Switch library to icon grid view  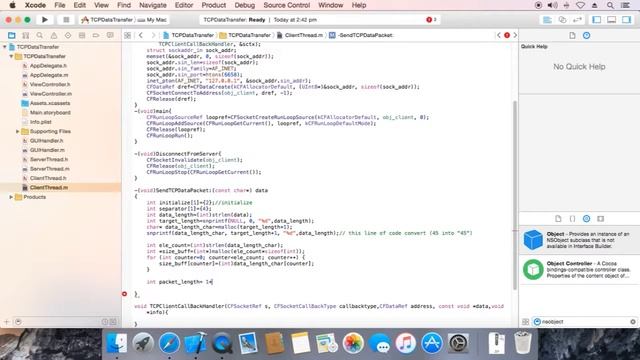click(526, 322)
